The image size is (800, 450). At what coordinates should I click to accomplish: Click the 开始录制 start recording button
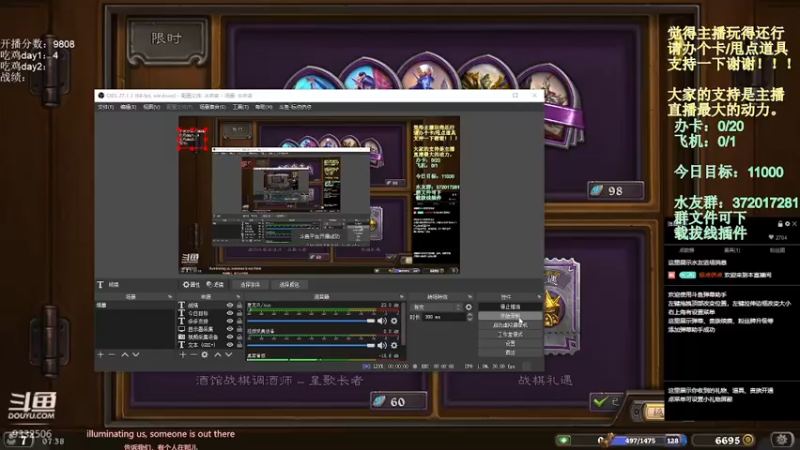click(x=510, y=316)
